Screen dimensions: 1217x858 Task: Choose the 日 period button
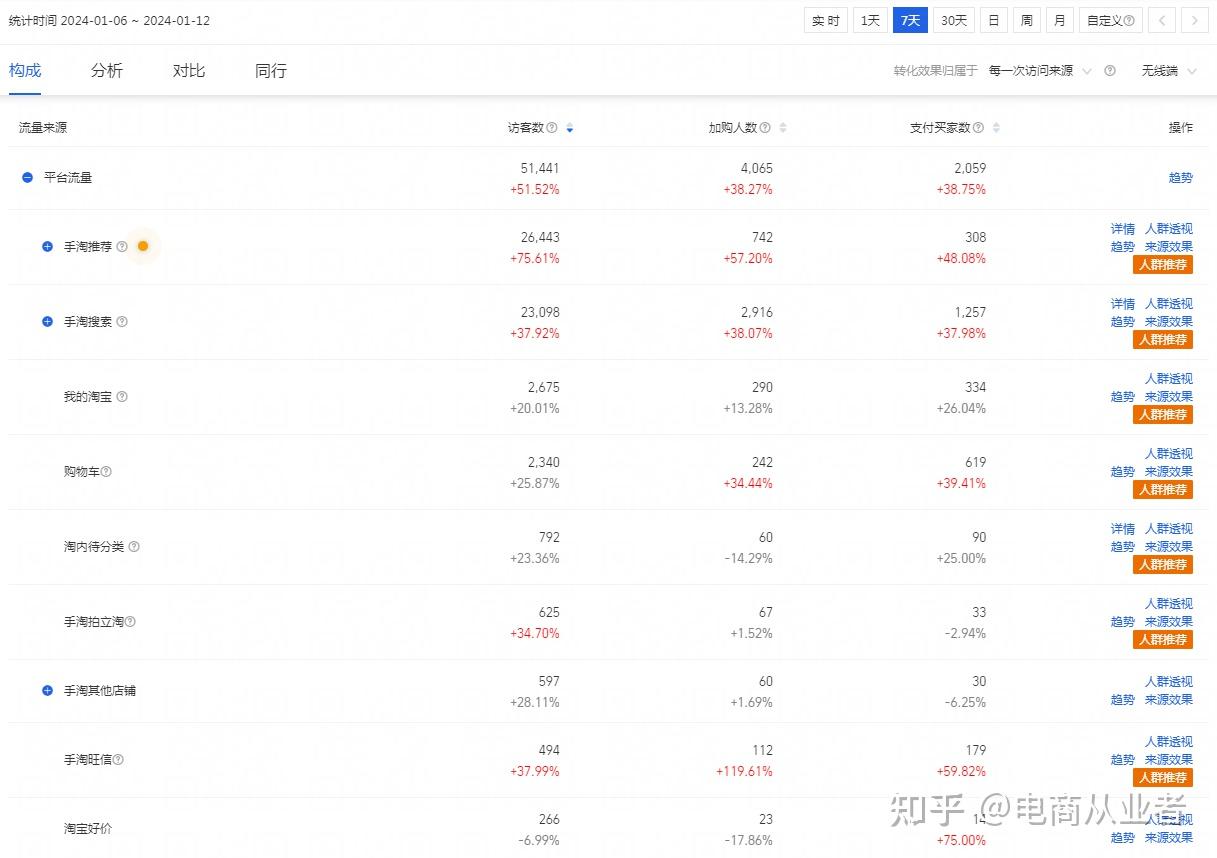994,20
